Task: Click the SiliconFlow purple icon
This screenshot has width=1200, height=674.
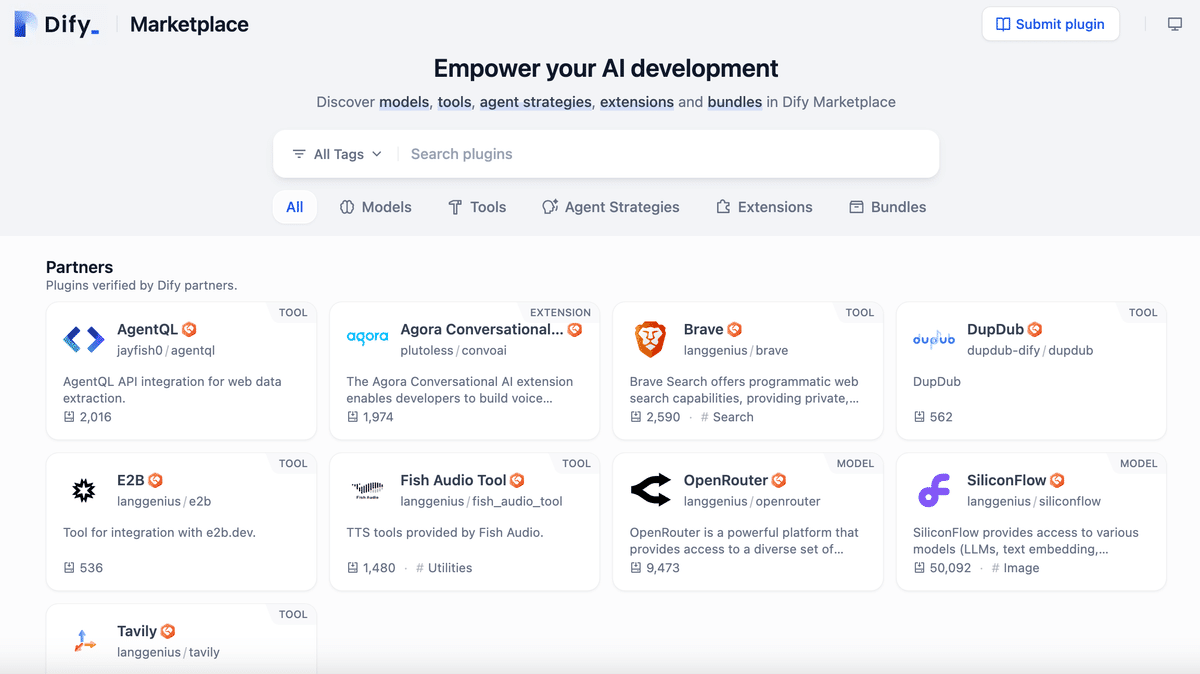Action: coord(933,490)
